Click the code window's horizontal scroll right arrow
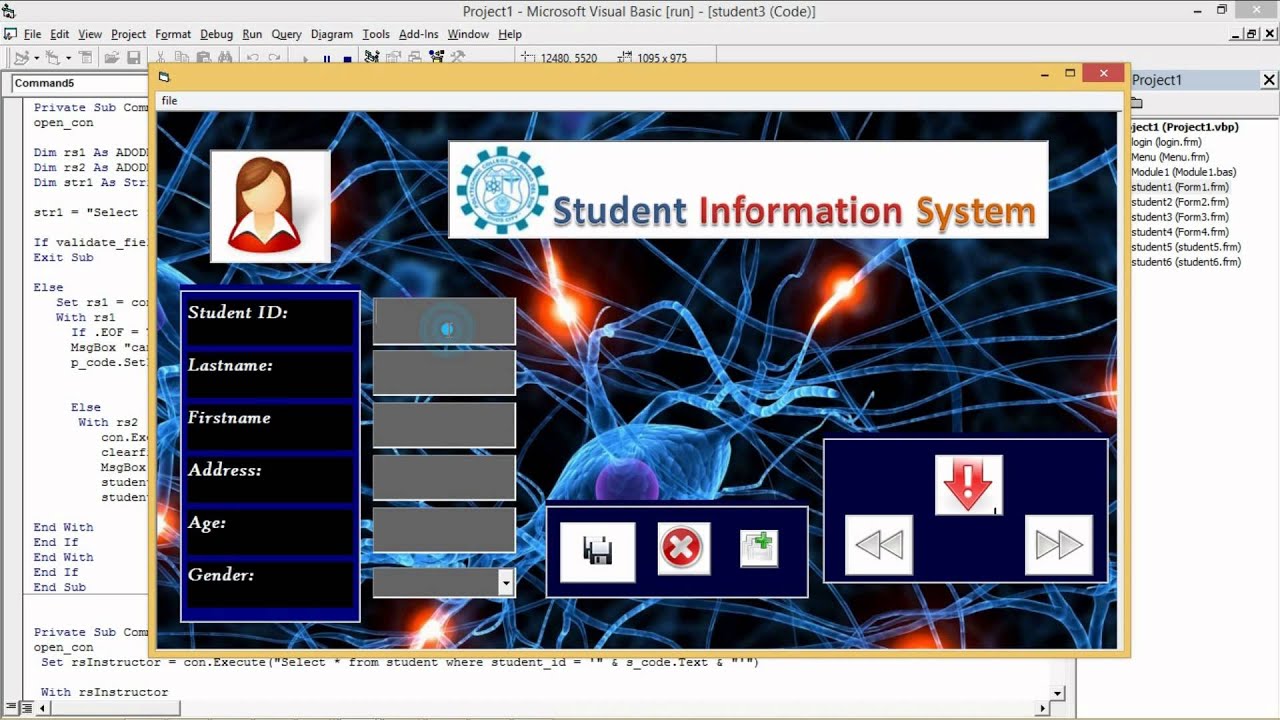Screen dimensions: 1280x720 coord(1042,708)
